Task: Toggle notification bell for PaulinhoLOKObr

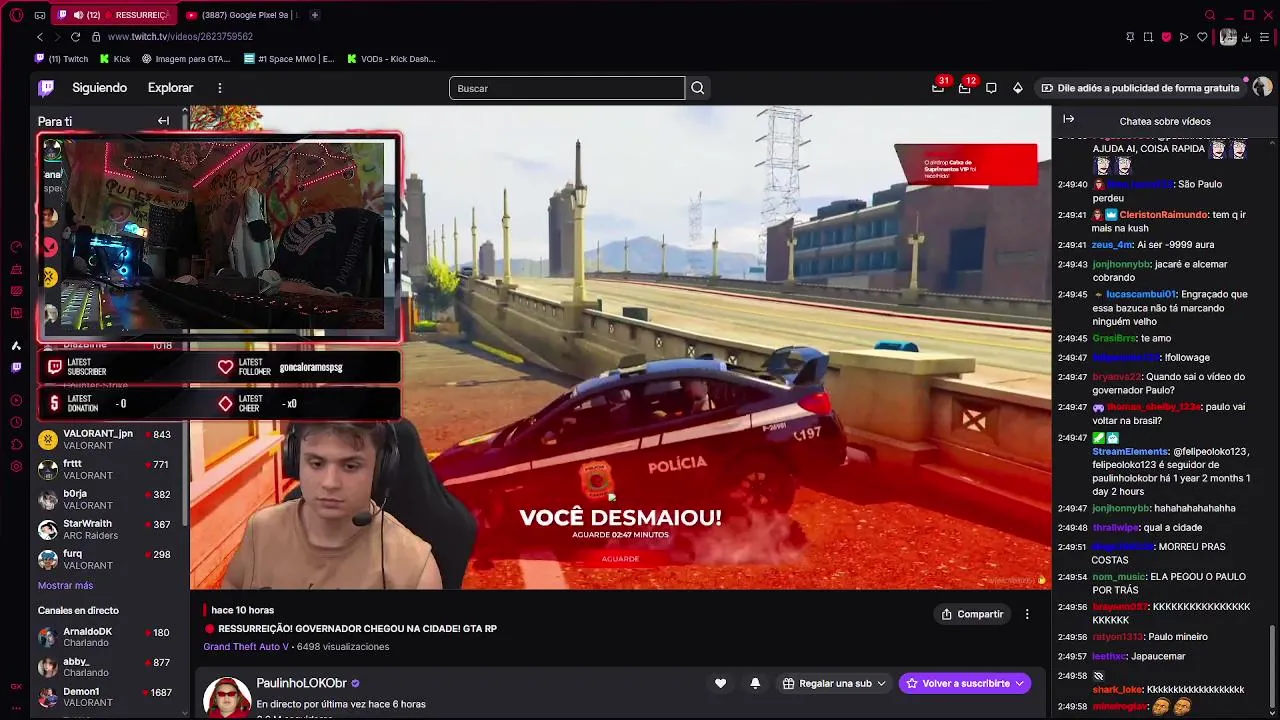Action: coord(755,683)
